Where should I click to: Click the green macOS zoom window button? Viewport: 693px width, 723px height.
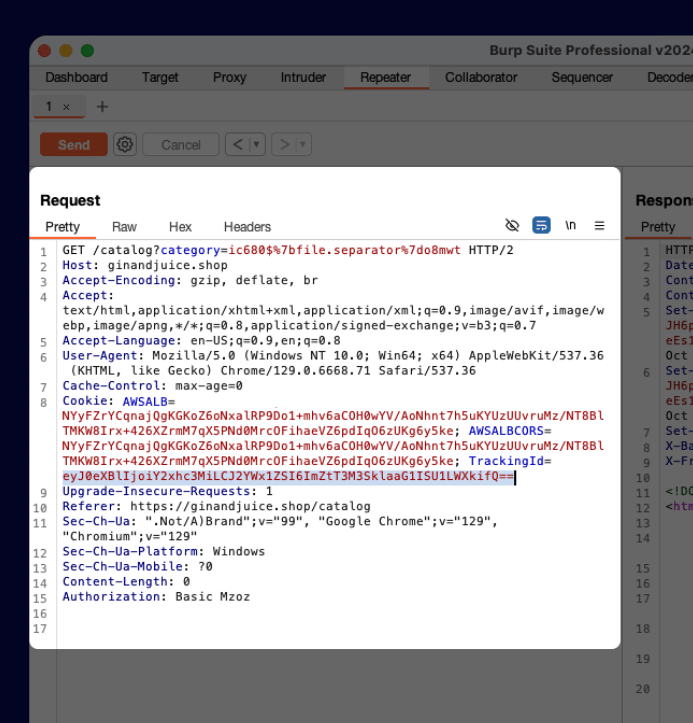coord(87,50)
